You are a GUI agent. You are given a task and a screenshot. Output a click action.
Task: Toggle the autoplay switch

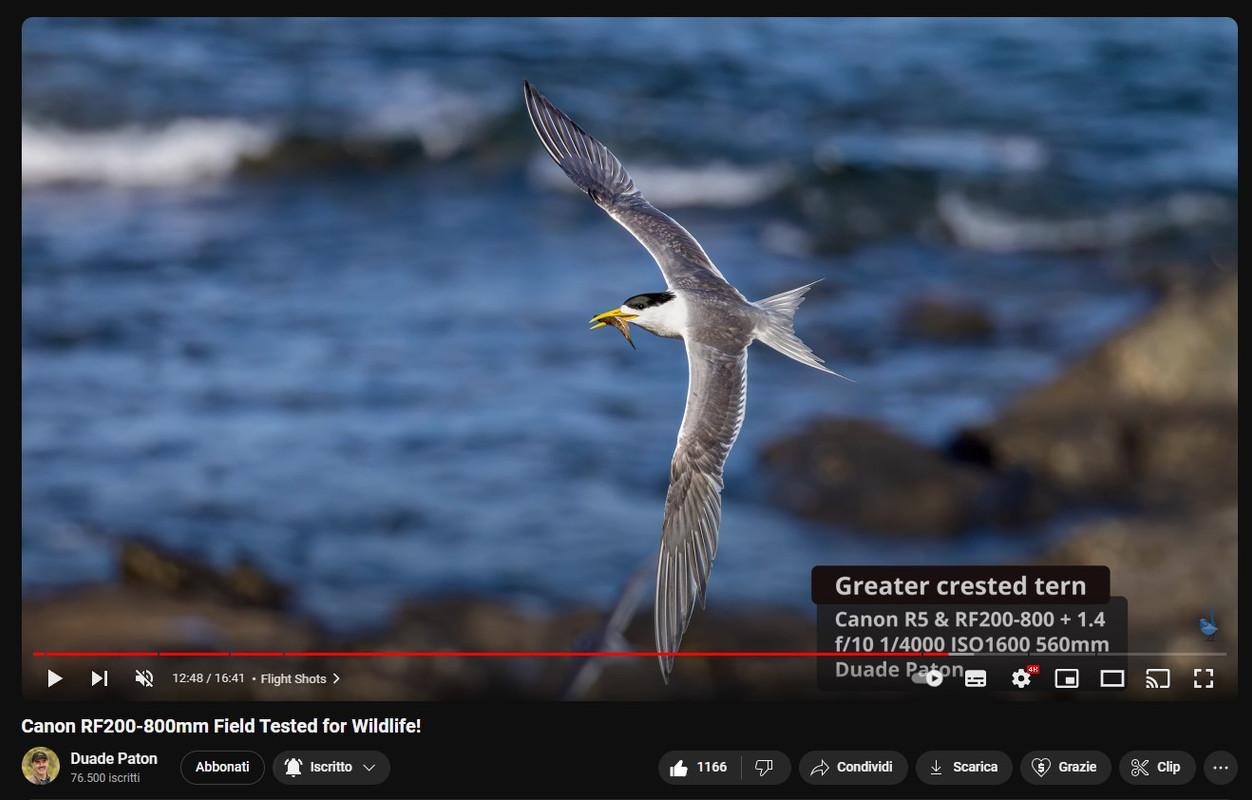coord(928,678)
